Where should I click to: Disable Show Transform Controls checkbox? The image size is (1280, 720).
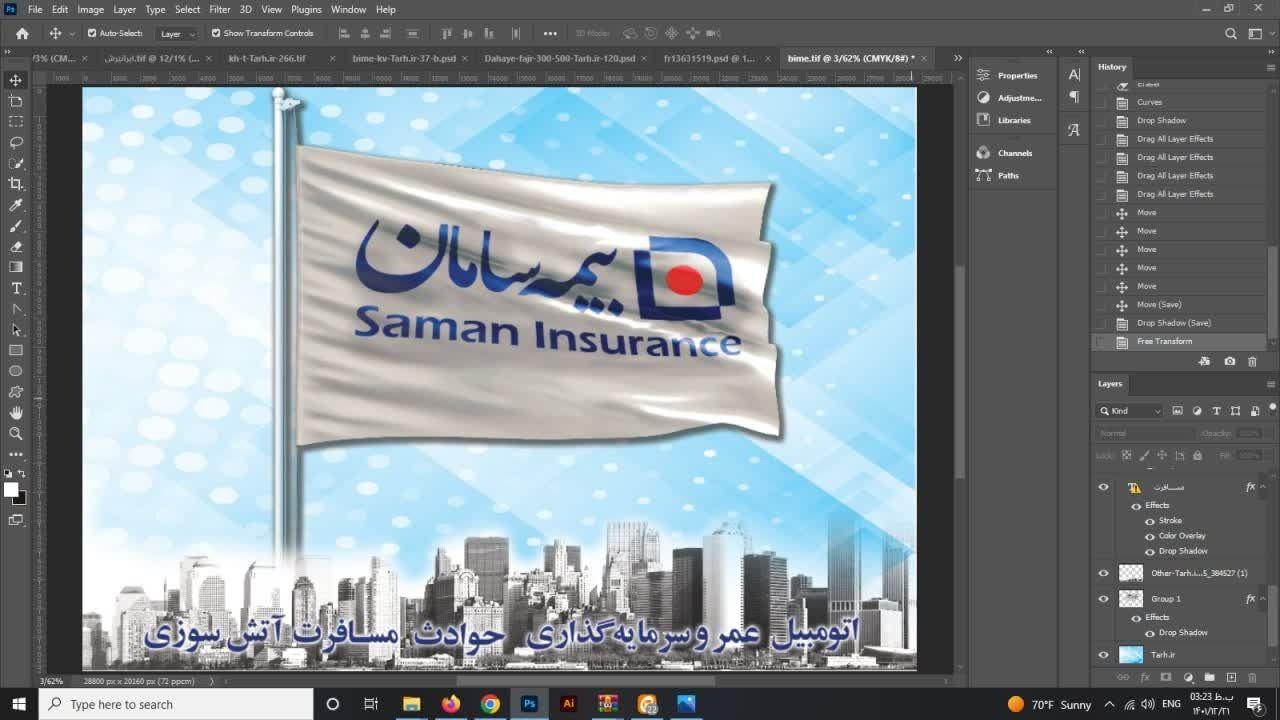click(x=216, y=33)
